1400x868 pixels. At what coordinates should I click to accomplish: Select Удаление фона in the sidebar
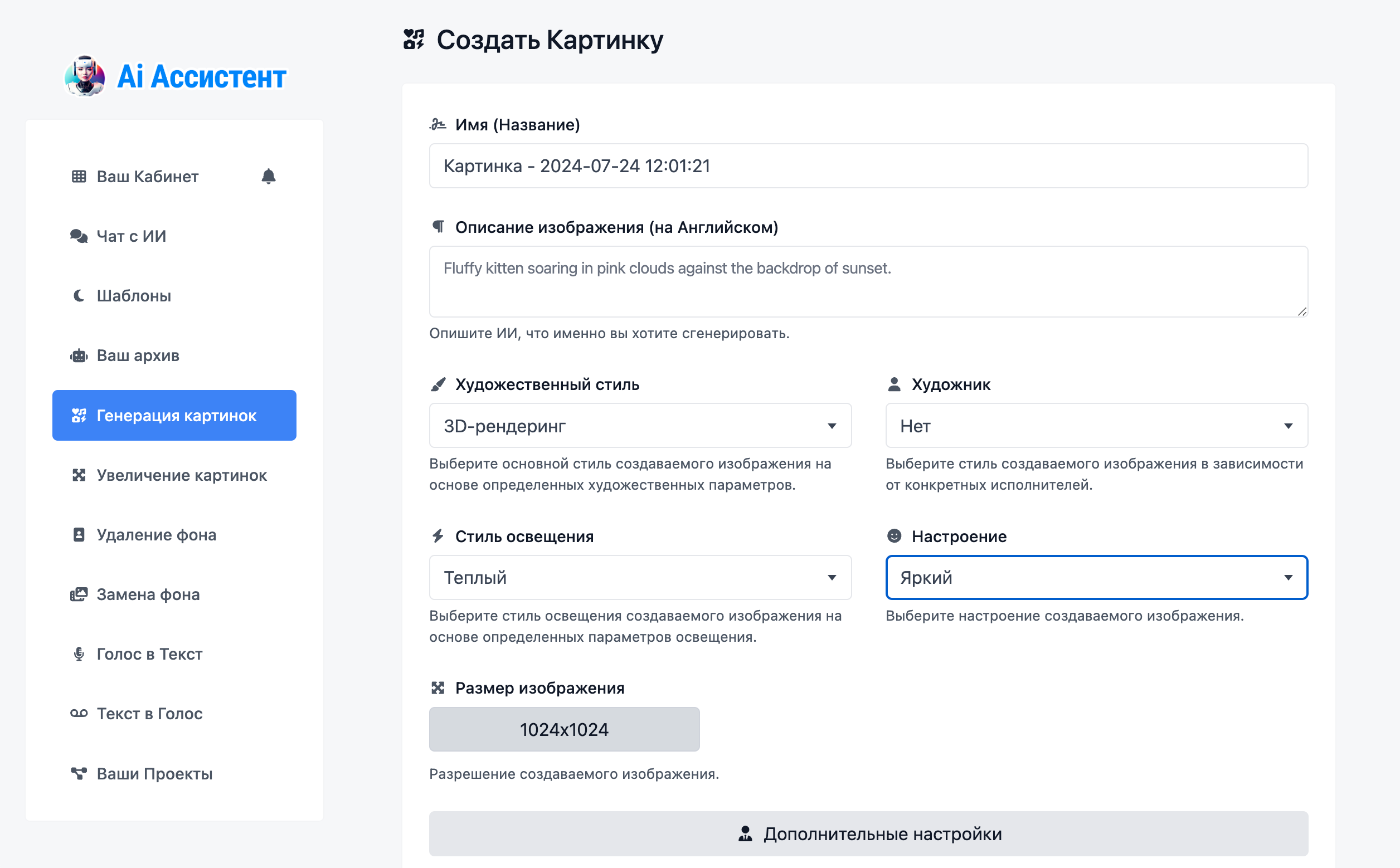click(x=156, y=535)
